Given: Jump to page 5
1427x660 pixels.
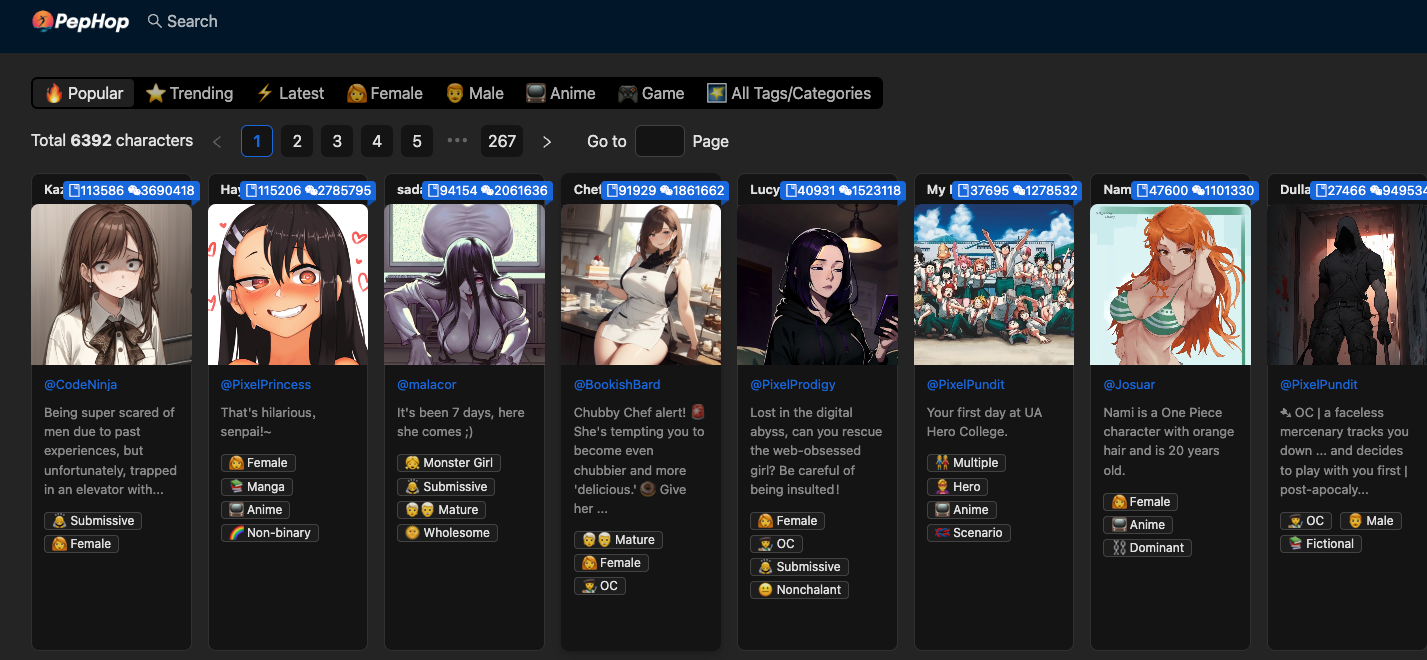Looking at the screenshot, I should tap(417, 141).
